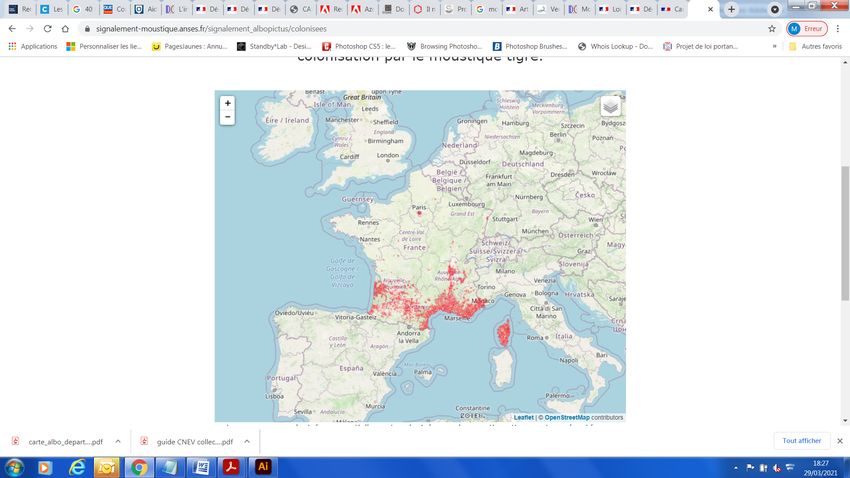Open the Photoshop CS5 bookmark
850x478 pixels.
[x=359, y=46]
